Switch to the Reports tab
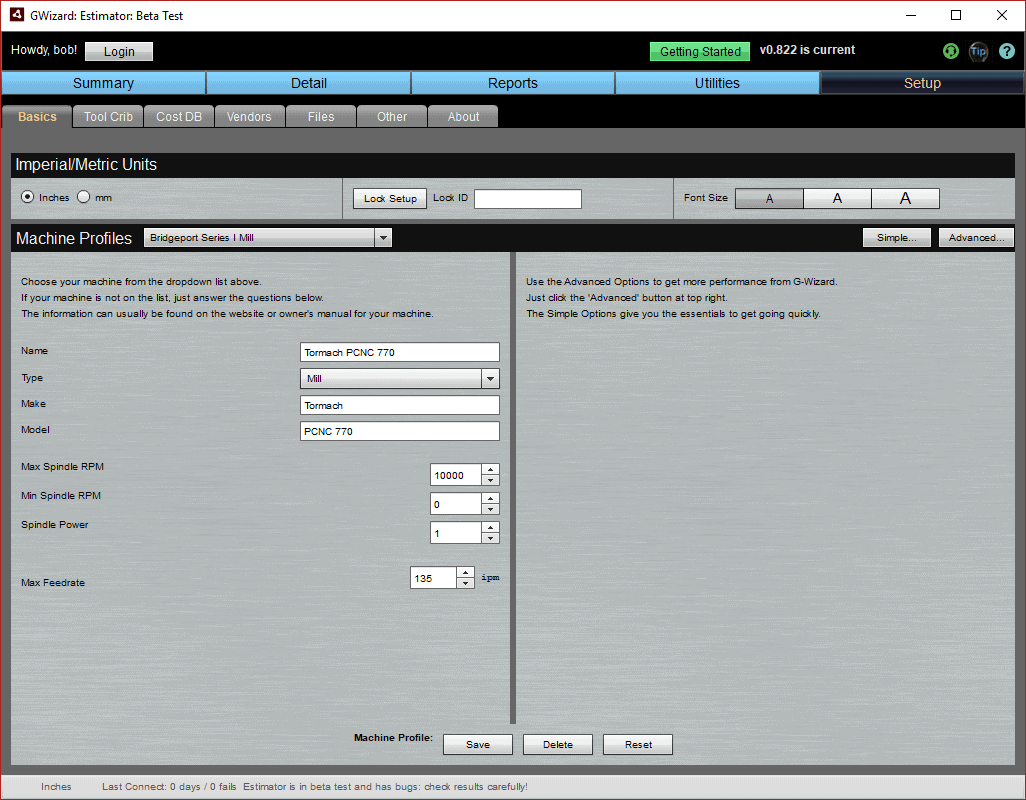The image size is (1026, 800). [x=513, y=83]
